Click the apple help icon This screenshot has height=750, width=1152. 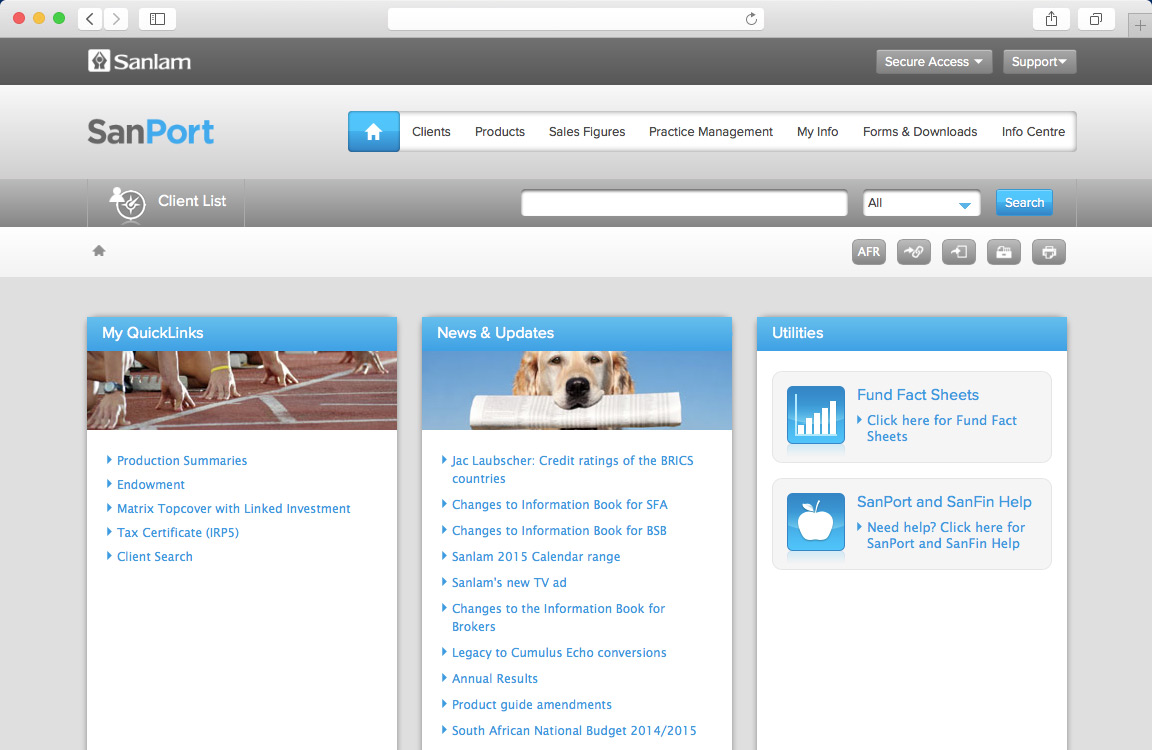[815, 521]
